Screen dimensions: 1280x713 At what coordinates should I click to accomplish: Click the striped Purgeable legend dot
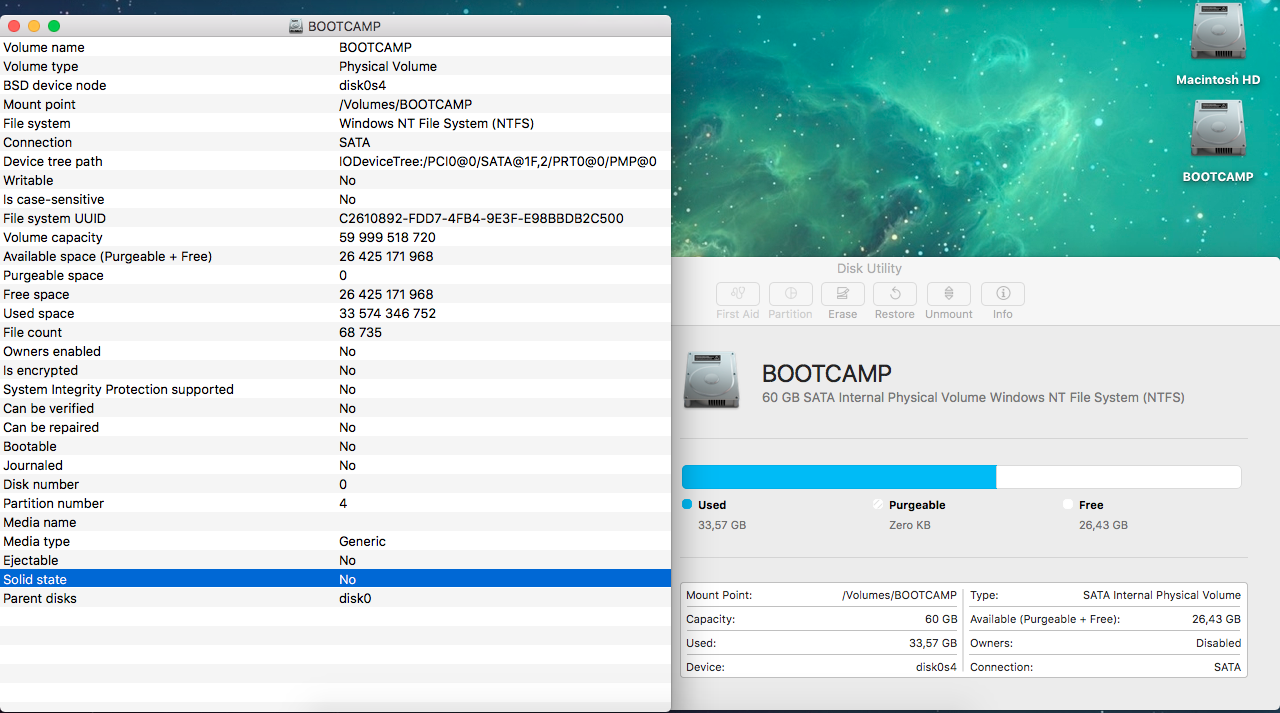point(878,505)
